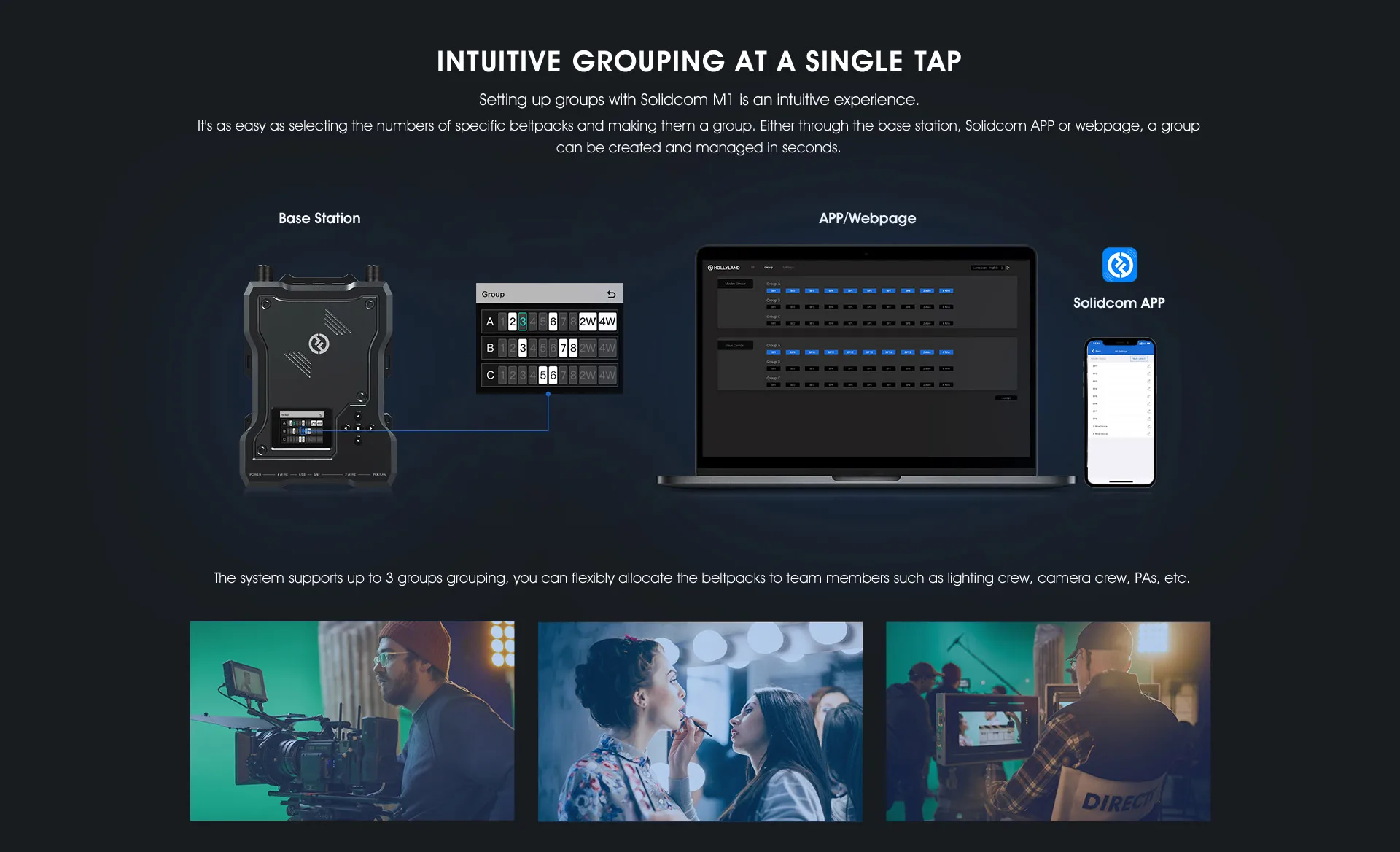Select the Master Device section label
Image resolution: width=1400 pixels, height=852 pixels.
coord(735,284)
